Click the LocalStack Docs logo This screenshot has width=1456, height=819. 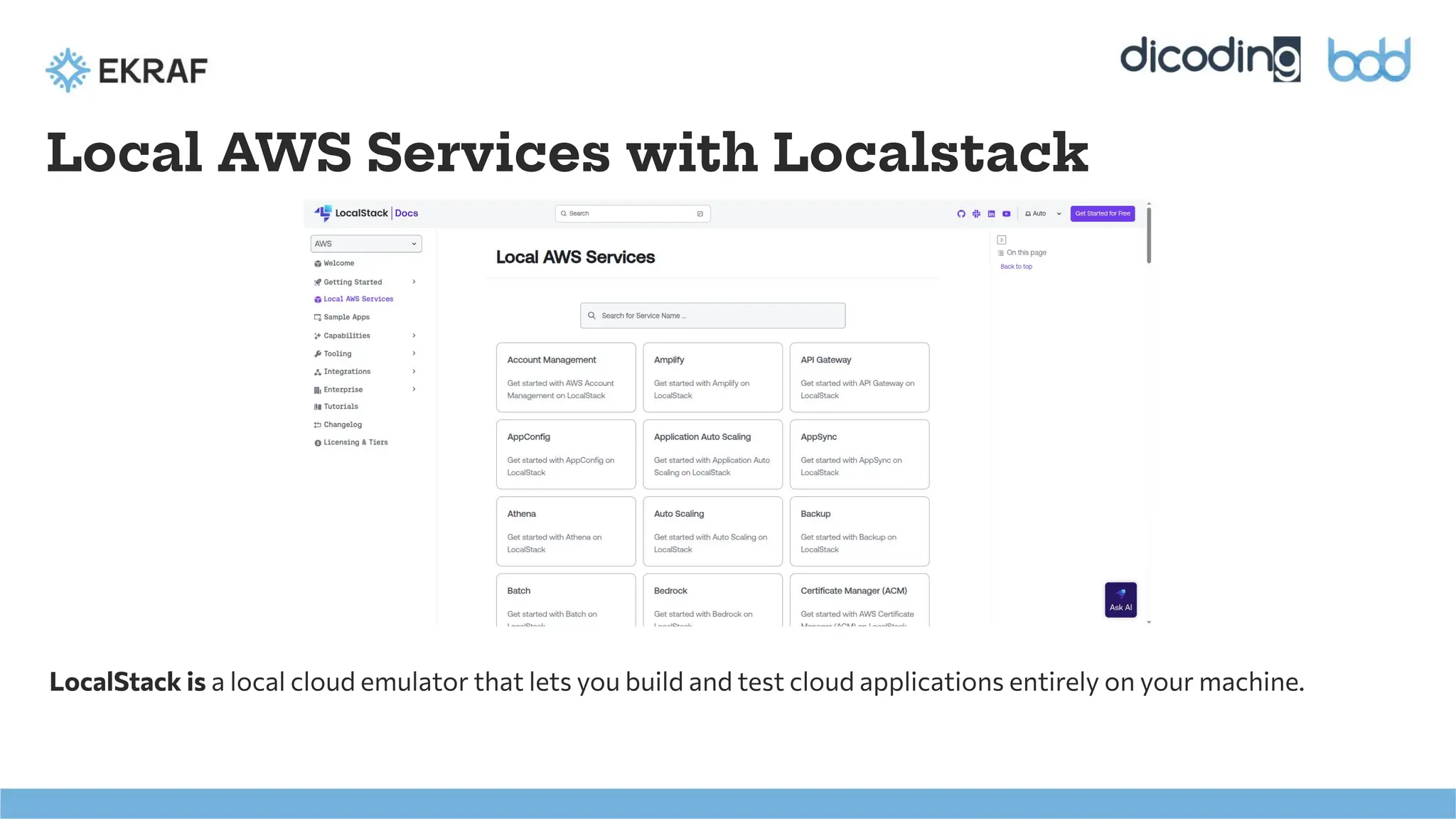[x=366, y=213]
